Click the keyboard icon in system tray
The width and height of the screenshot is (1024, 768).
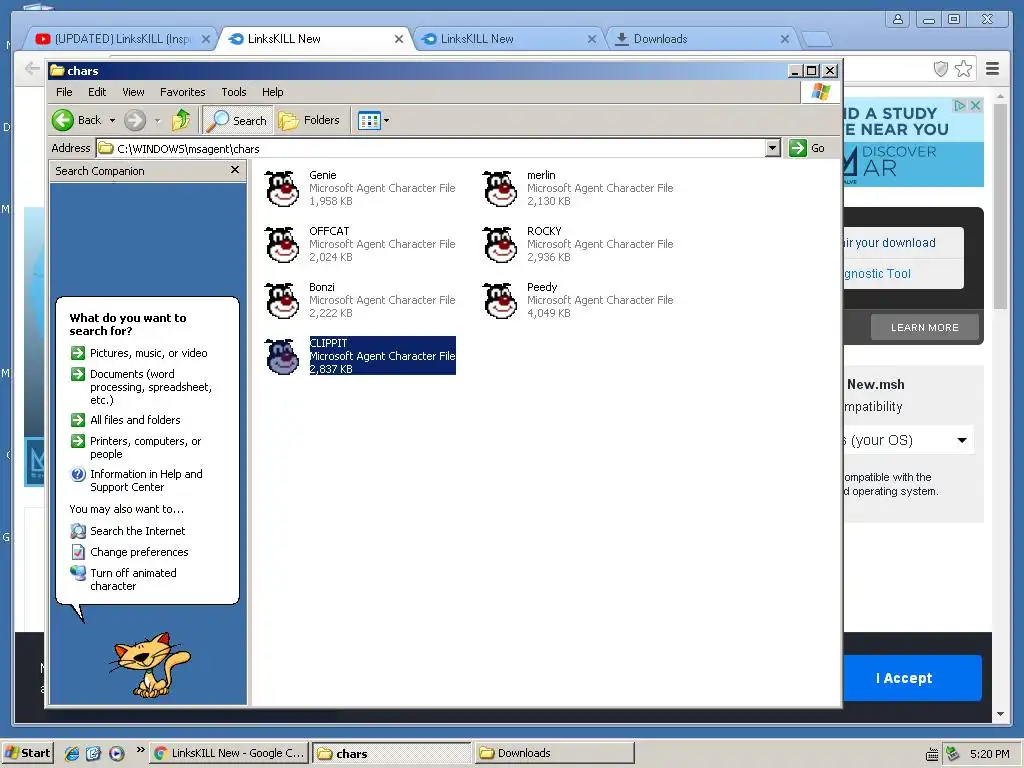coord(933,754)
